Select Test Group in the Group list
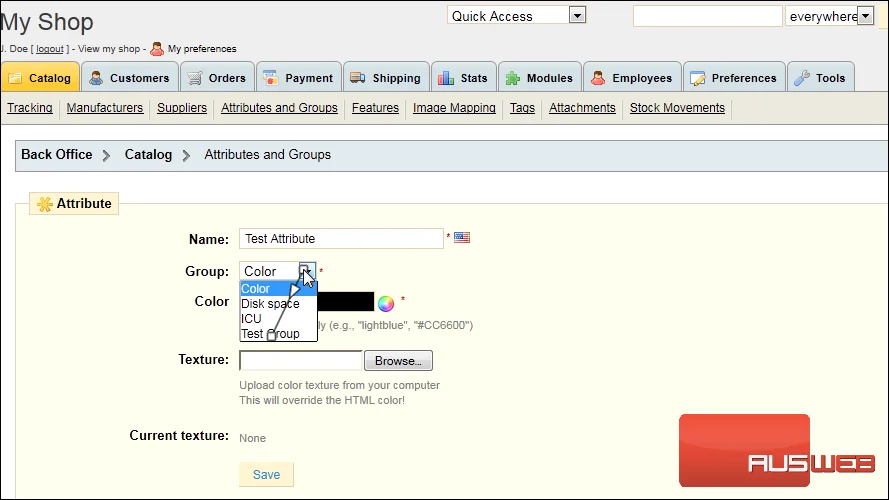The image size is (889, 500). click(278, 334)
